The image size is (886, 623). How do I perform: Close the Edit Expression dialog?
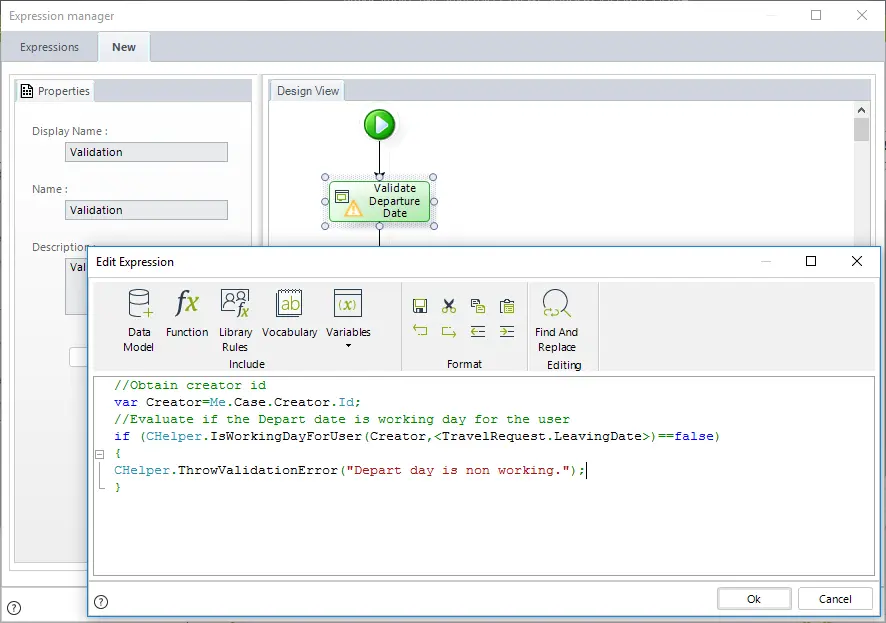pos(857,261)
